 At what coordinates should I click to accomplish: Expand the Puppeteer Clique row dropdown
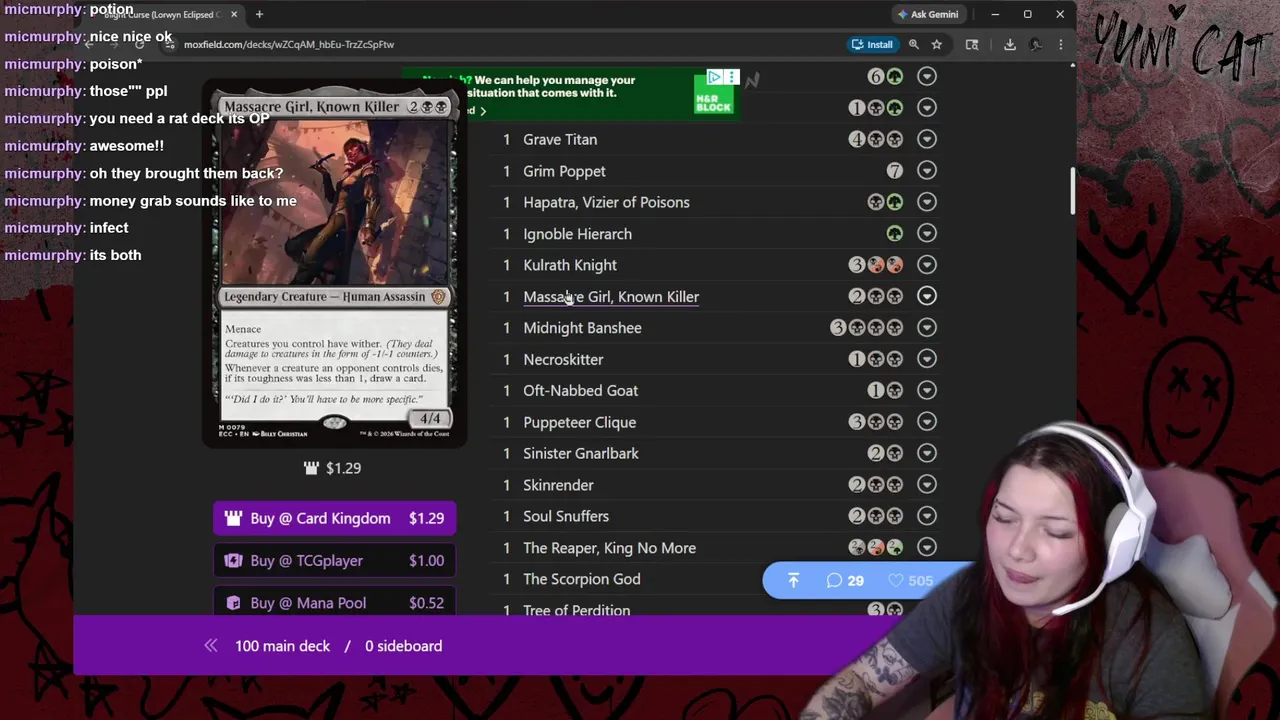[x=927, y=422]
